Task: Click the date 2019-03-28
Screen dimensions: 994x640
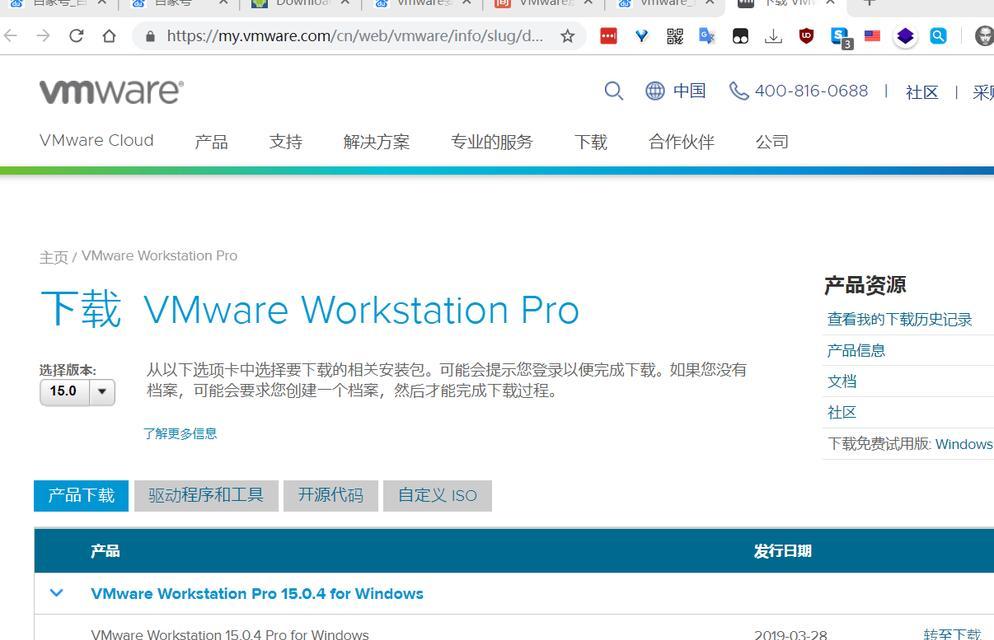Action: pyautogui.click(x=791, y=634)
